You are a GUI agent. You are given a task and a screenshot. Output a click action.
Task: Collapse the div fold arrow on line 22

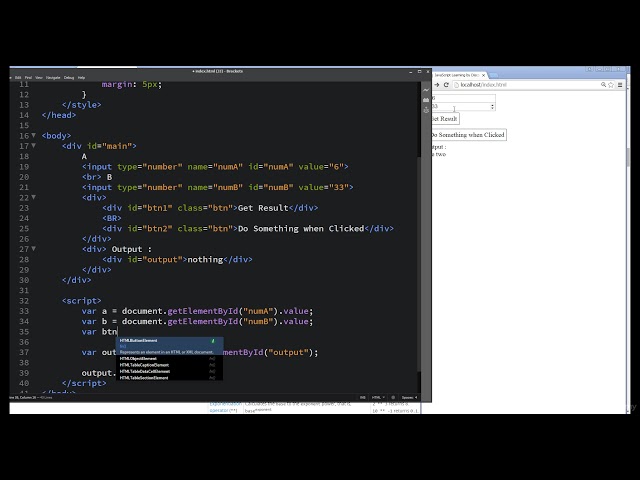tap(33, 197)
